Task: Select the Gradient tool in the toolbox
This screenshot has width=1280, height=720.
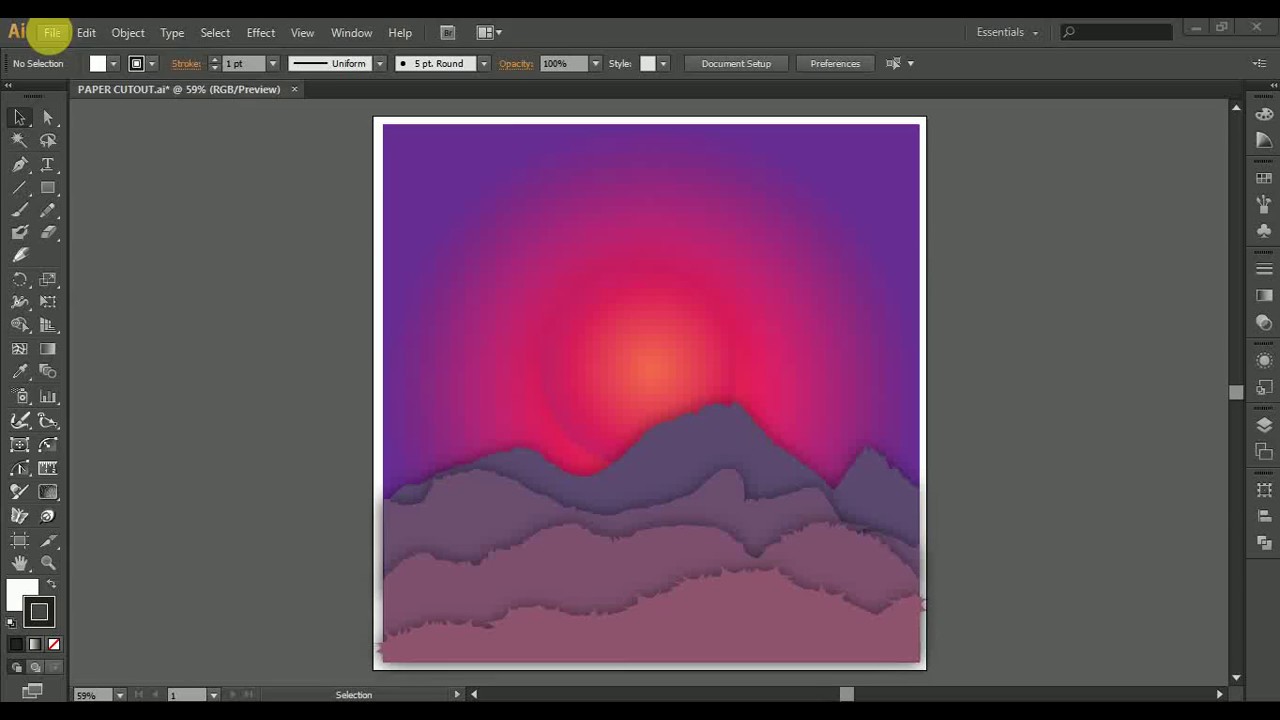Action: click(x=48, y=349)
